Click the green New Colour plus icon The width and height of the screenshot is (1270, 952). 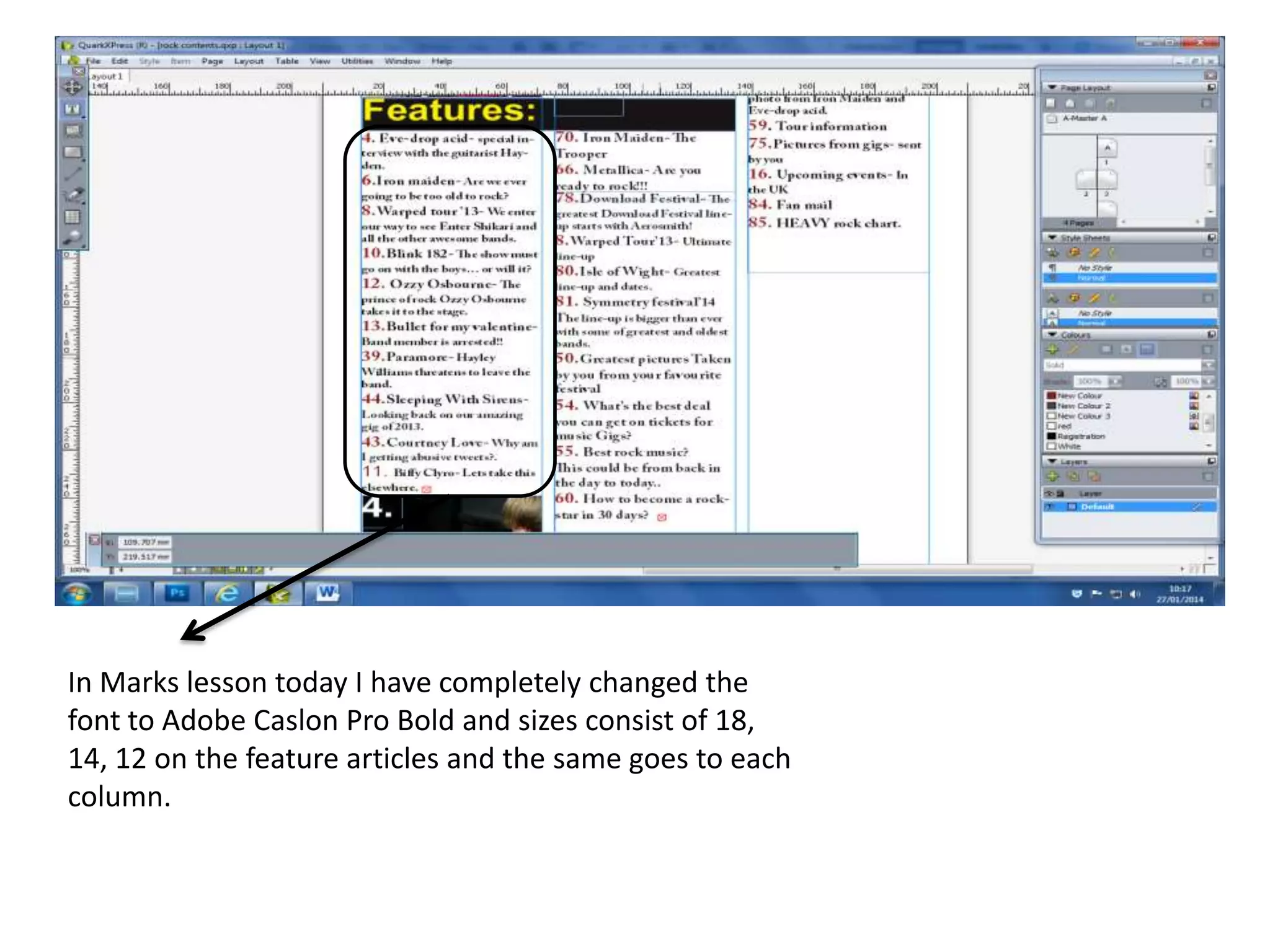pyautogui.click(x=1052, y=350)
